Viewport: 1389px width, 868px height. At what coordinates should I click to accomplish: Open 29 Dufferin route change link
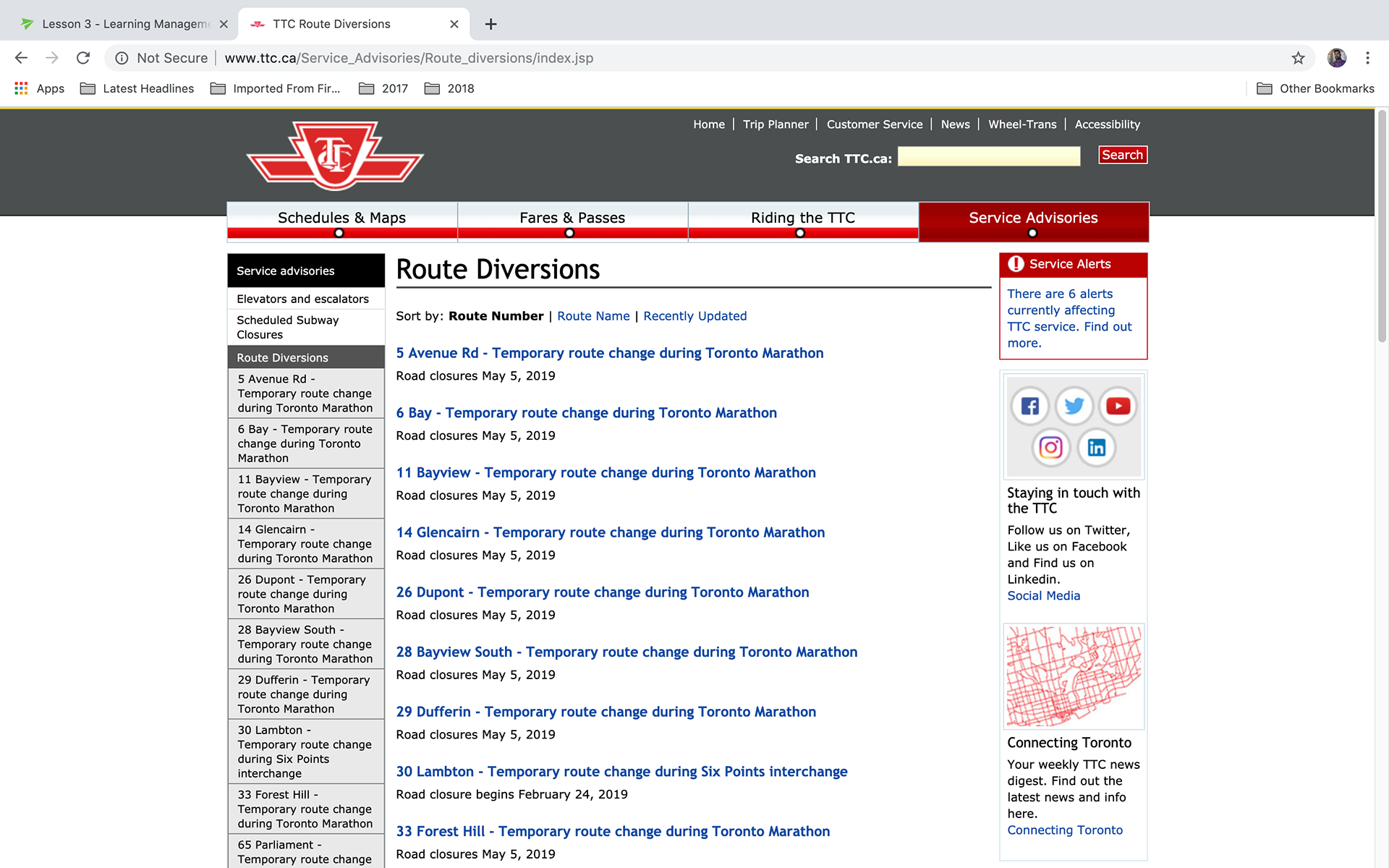pos(606,712)
